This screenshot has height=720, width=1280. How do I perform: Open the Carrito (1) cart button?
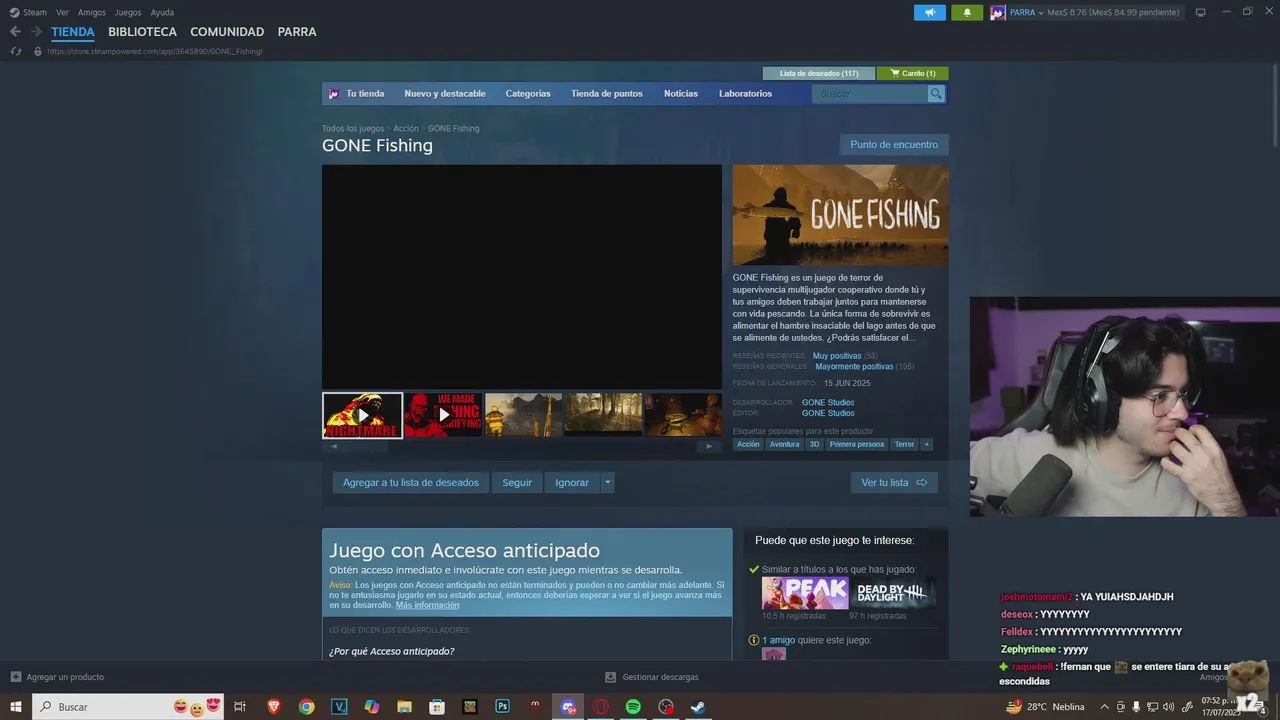click(913, 73)
